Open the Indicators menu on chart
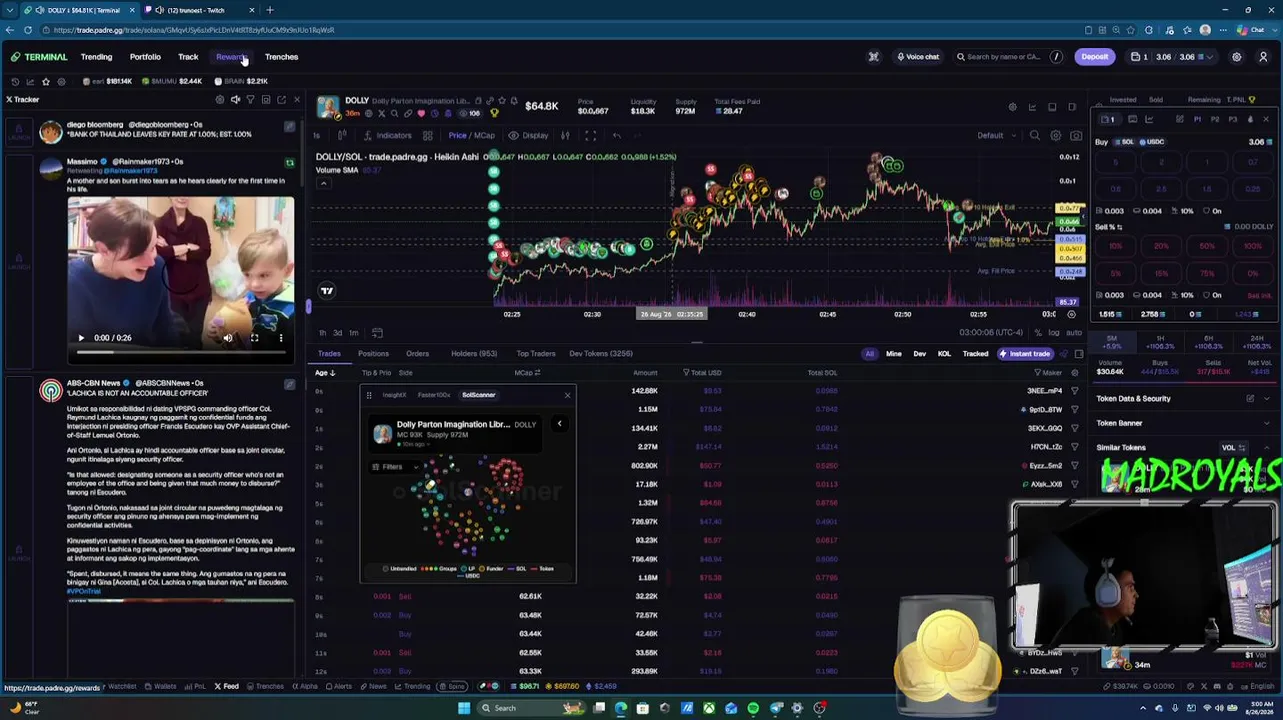The image size is (1283, 720). click(x=388, y=136)
